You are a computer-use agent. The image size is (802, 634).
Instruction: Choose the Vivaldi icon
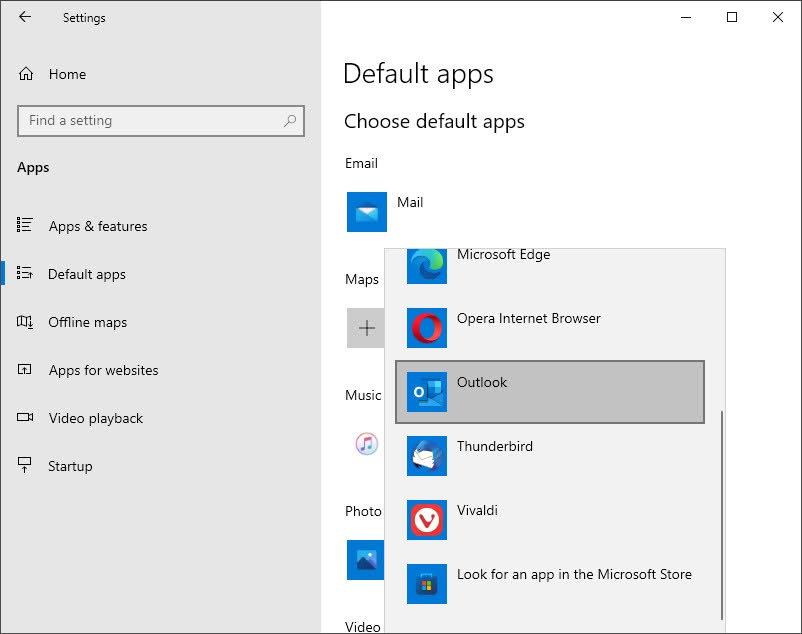point(427,520)
